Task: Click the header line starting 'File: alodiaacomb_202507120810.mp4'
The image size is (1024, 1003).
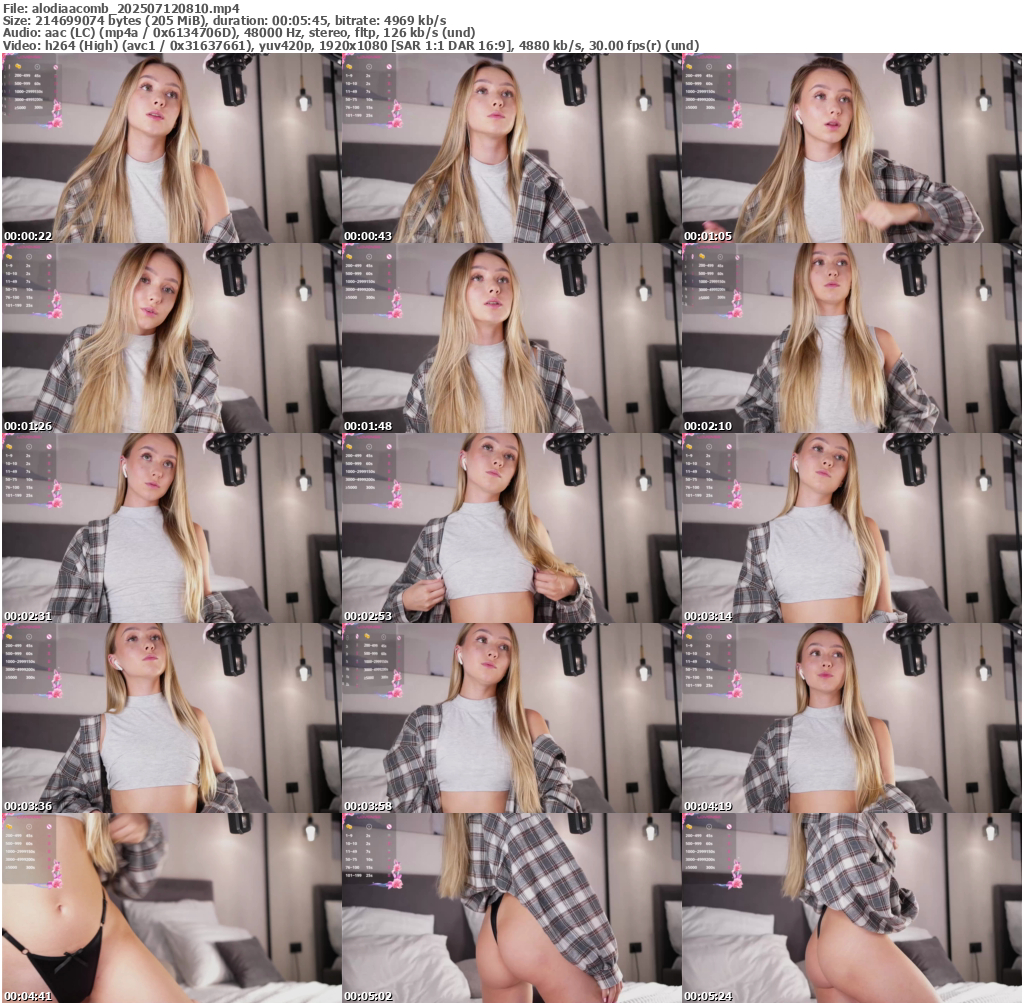Action: tap(121, 8)
